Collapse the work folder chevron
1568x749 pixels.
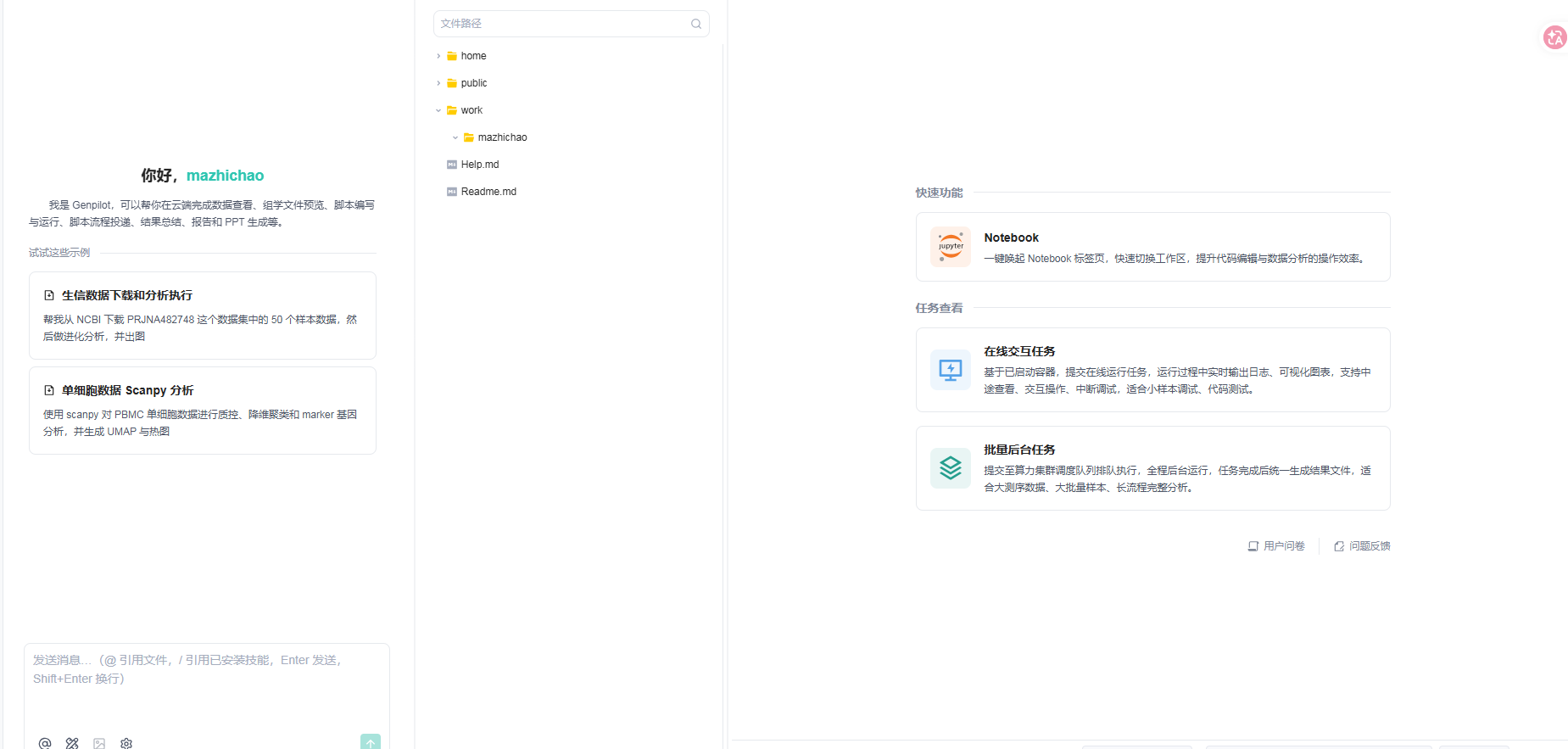(438, 110)
